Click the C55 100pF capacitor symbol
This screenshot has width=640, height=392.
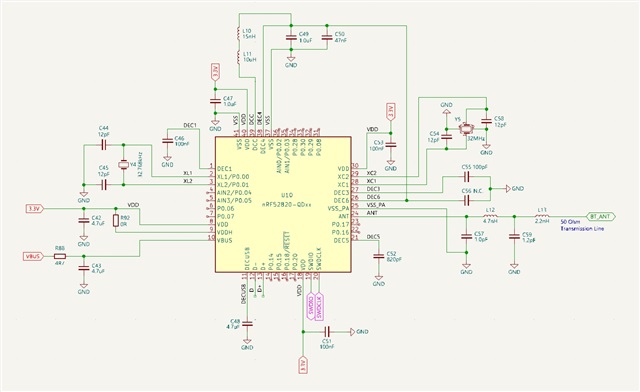click(x=467, y=177)
